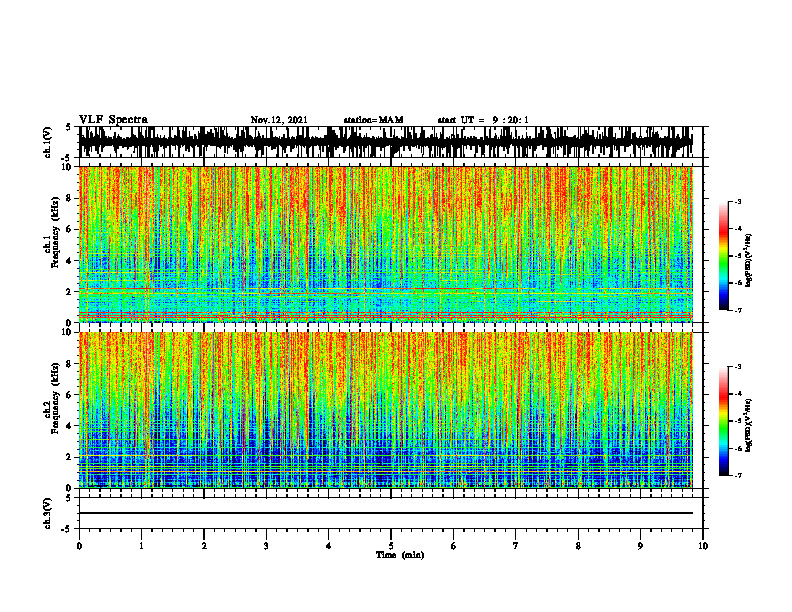Image resolution: width=792 pixels, height=612 pixels.
Task: Click the "4" kHz tick on ch.2 axis
Action: point(70,426)
